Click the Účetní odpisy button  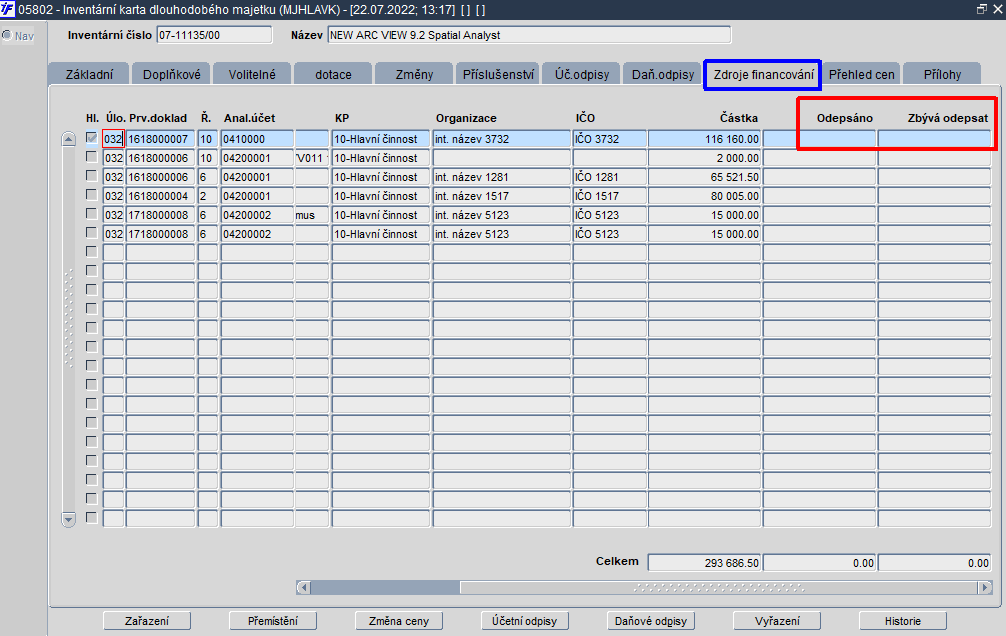point(524,621)
